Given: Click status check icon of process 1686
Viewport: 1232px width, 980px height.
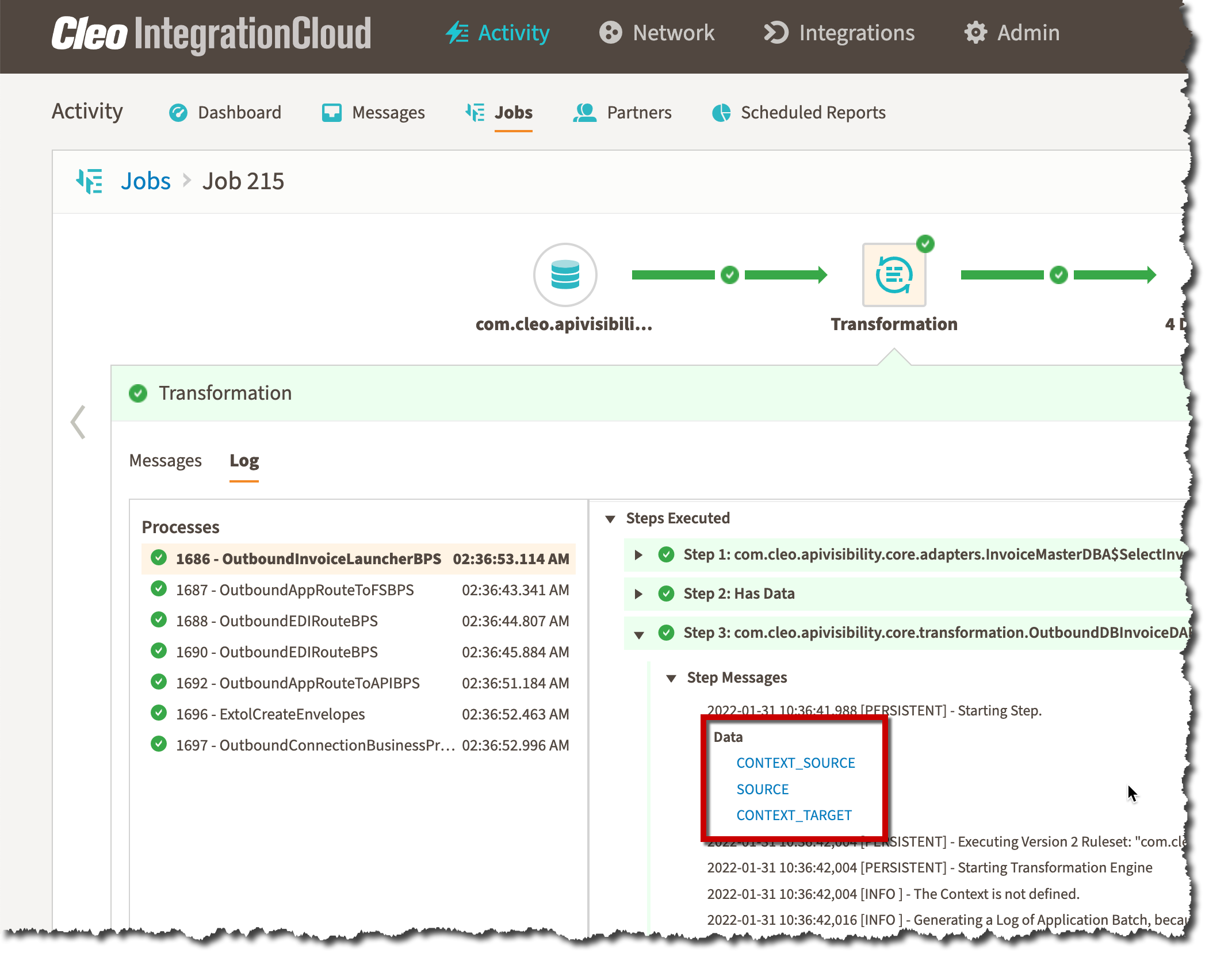Looking at the screenshot, I should 159,558.
